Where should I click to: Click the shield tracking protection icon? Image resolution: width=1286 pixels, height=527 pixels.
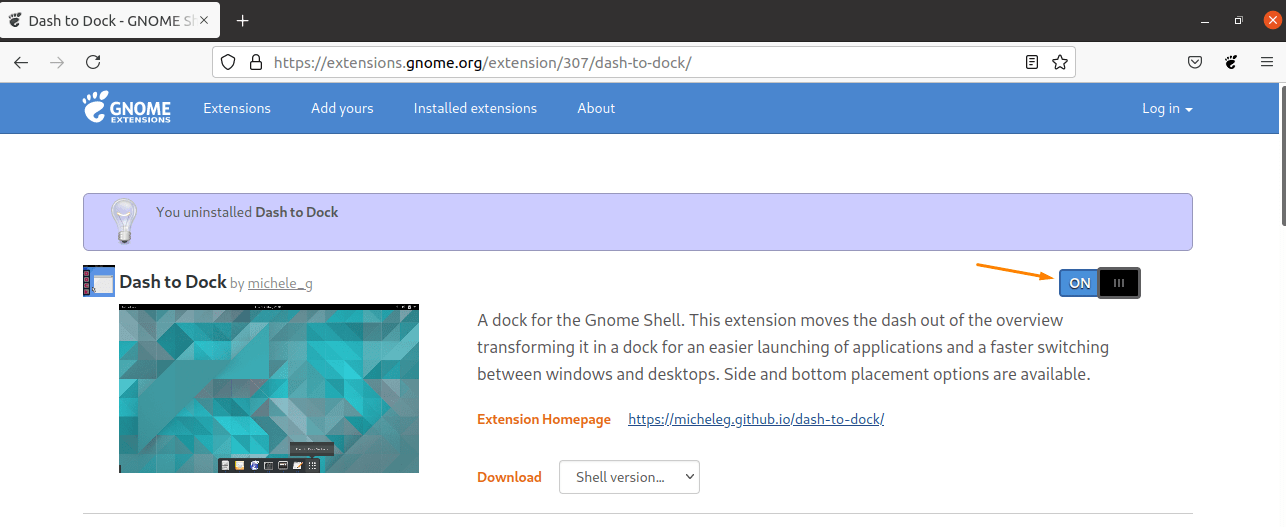click(228, 62)
